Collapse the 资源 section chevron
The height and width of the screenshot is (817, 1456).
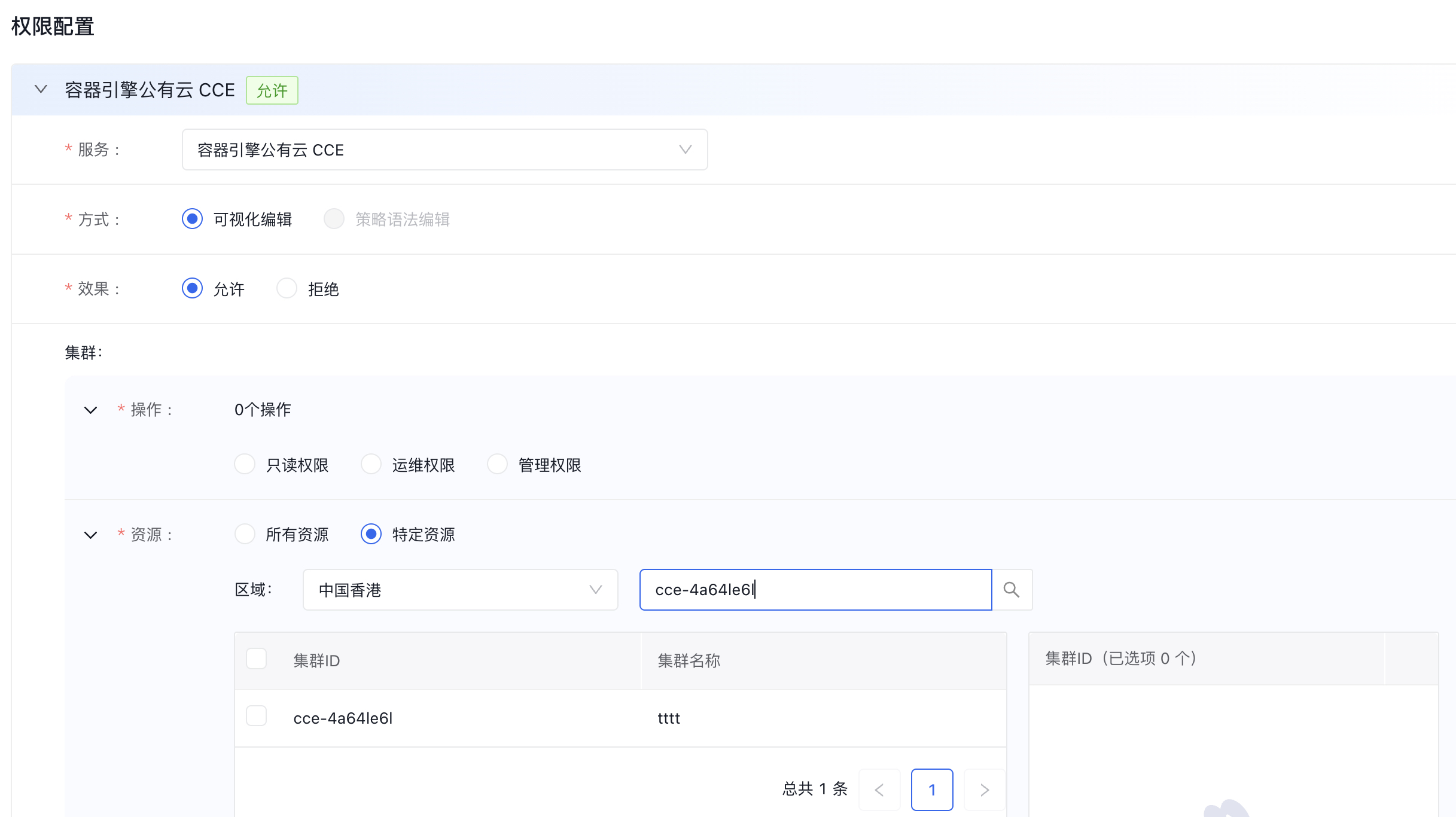90,535
